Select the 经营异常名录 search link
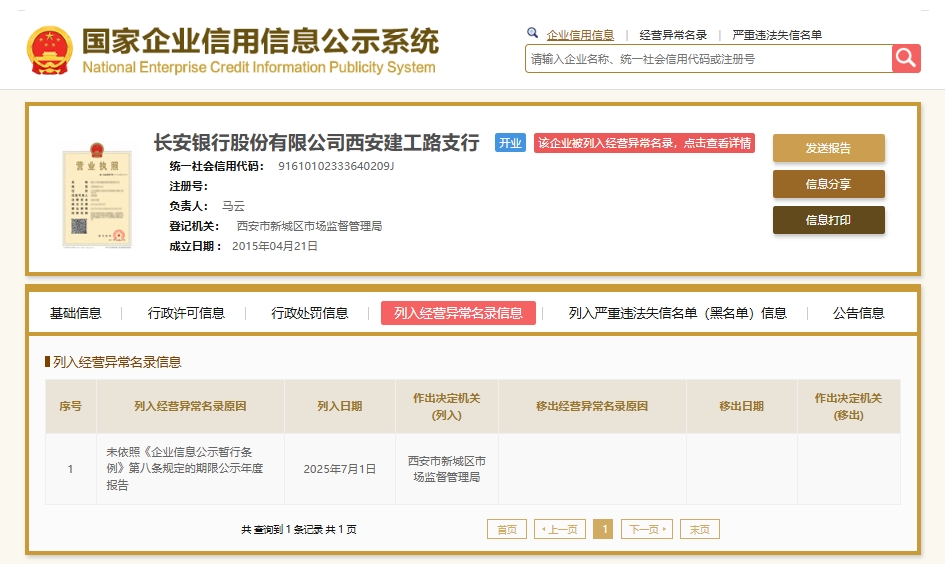The image size is (945, 564). (x=673, y=35)
